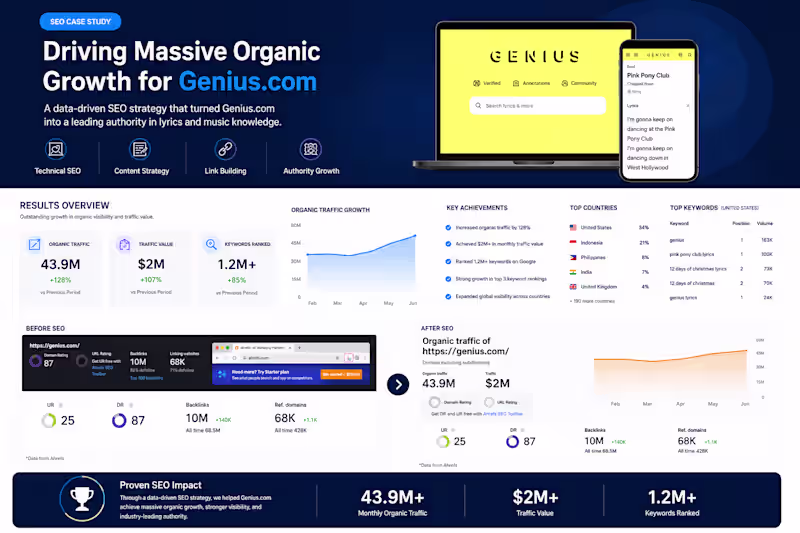This screenshot has width=800, height=533.
Task: Click the RESULTS OVERVIEW heading
Action: click(x=64, y=206)
